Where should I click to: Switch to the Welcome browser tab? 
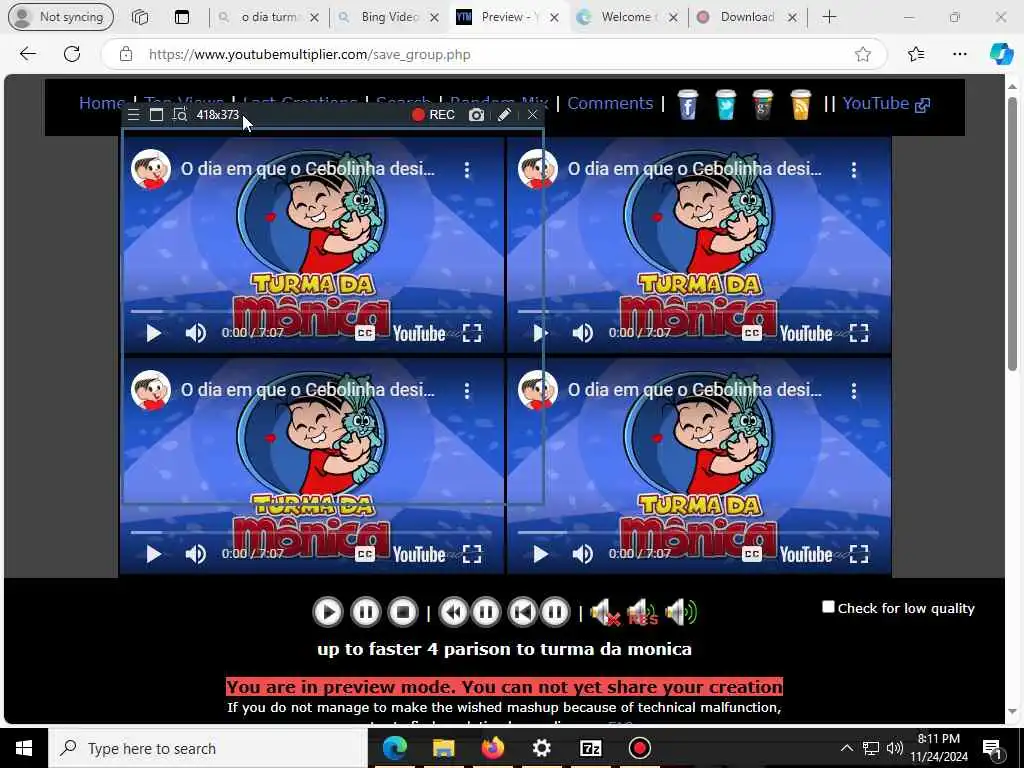[x=628, y=18]
